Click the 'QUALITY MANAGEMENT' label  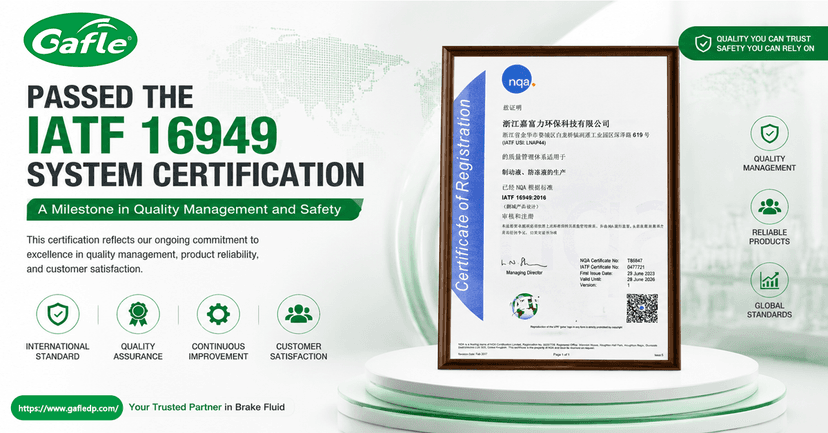click(769, 163)
